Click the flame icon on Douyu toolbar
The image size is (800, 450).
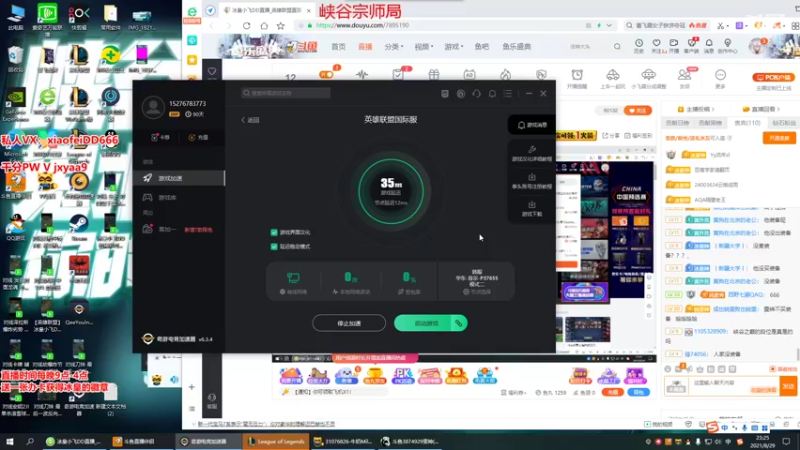(505, 74)
